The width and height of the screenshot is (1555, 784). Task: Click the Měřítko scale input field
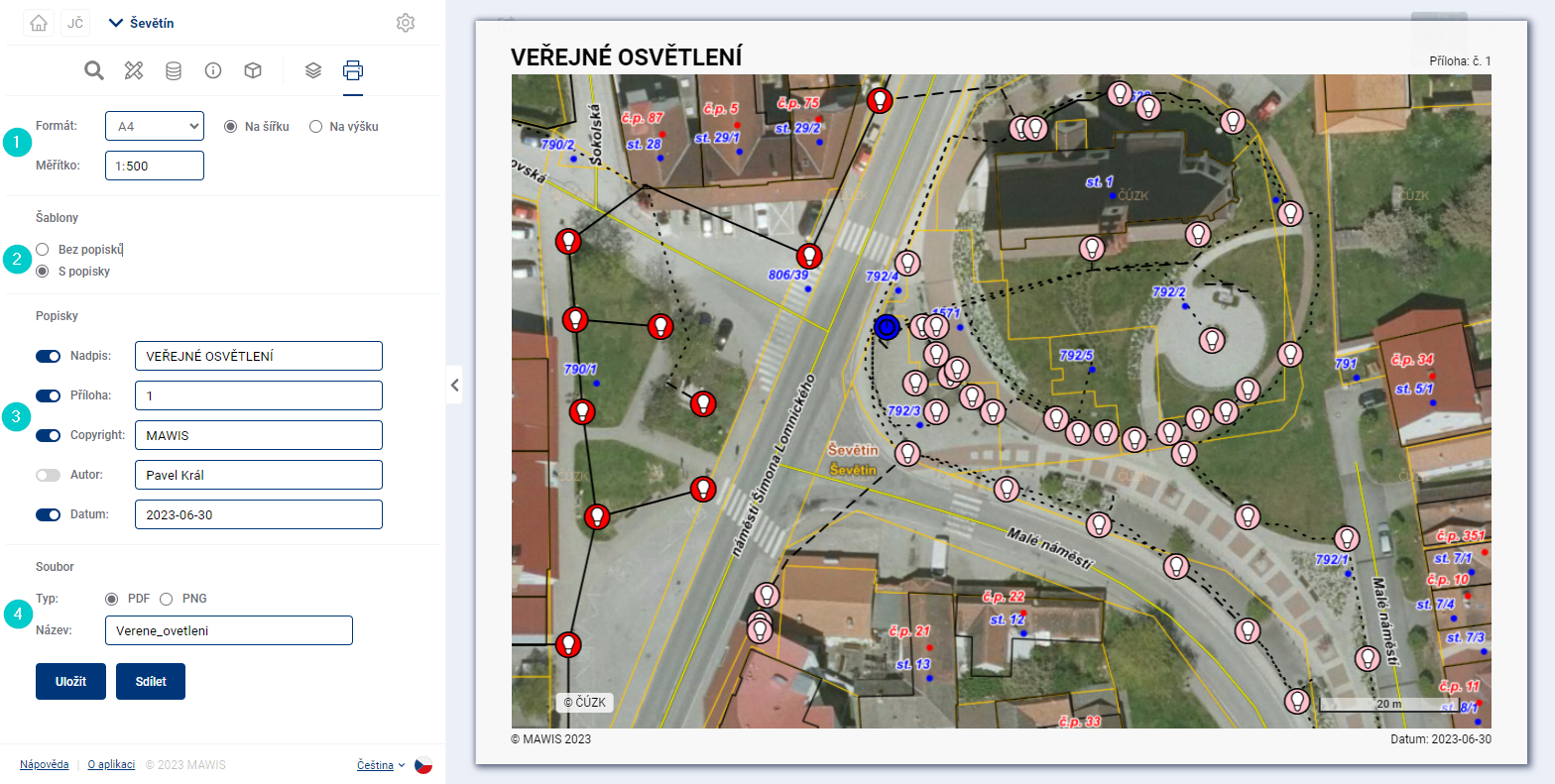154,166
